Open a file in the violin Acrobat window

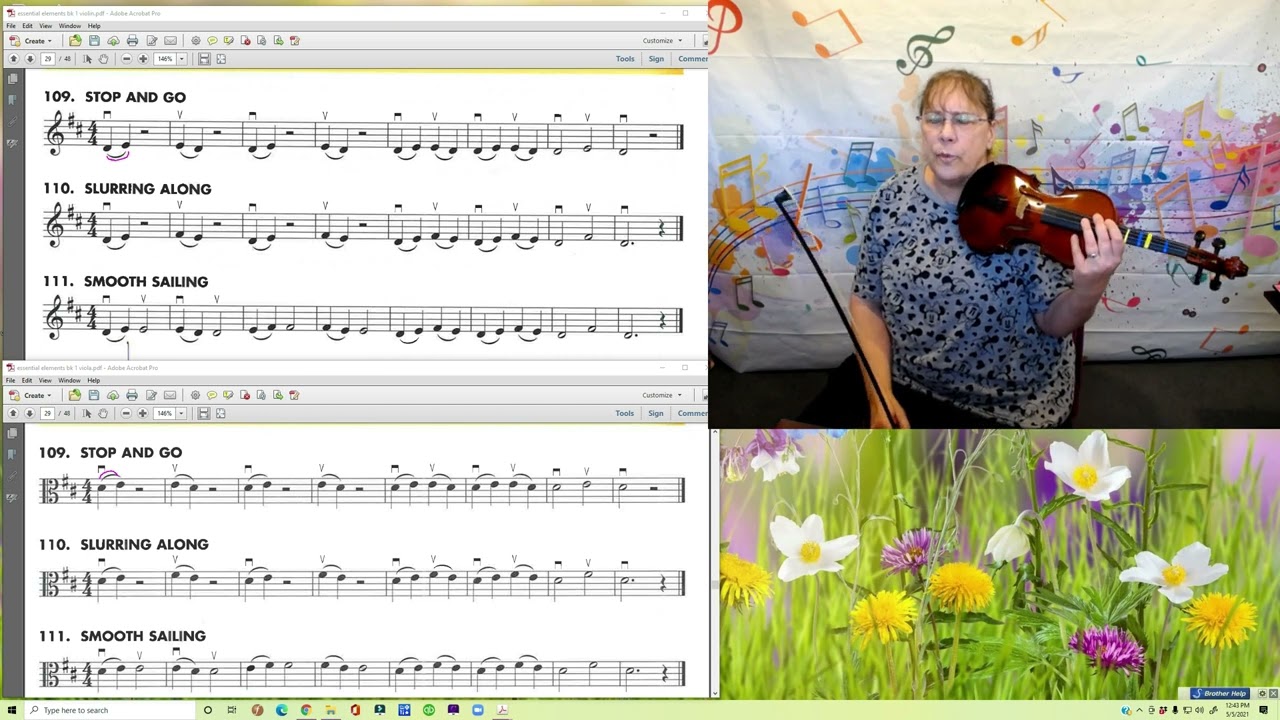(75, 41)
